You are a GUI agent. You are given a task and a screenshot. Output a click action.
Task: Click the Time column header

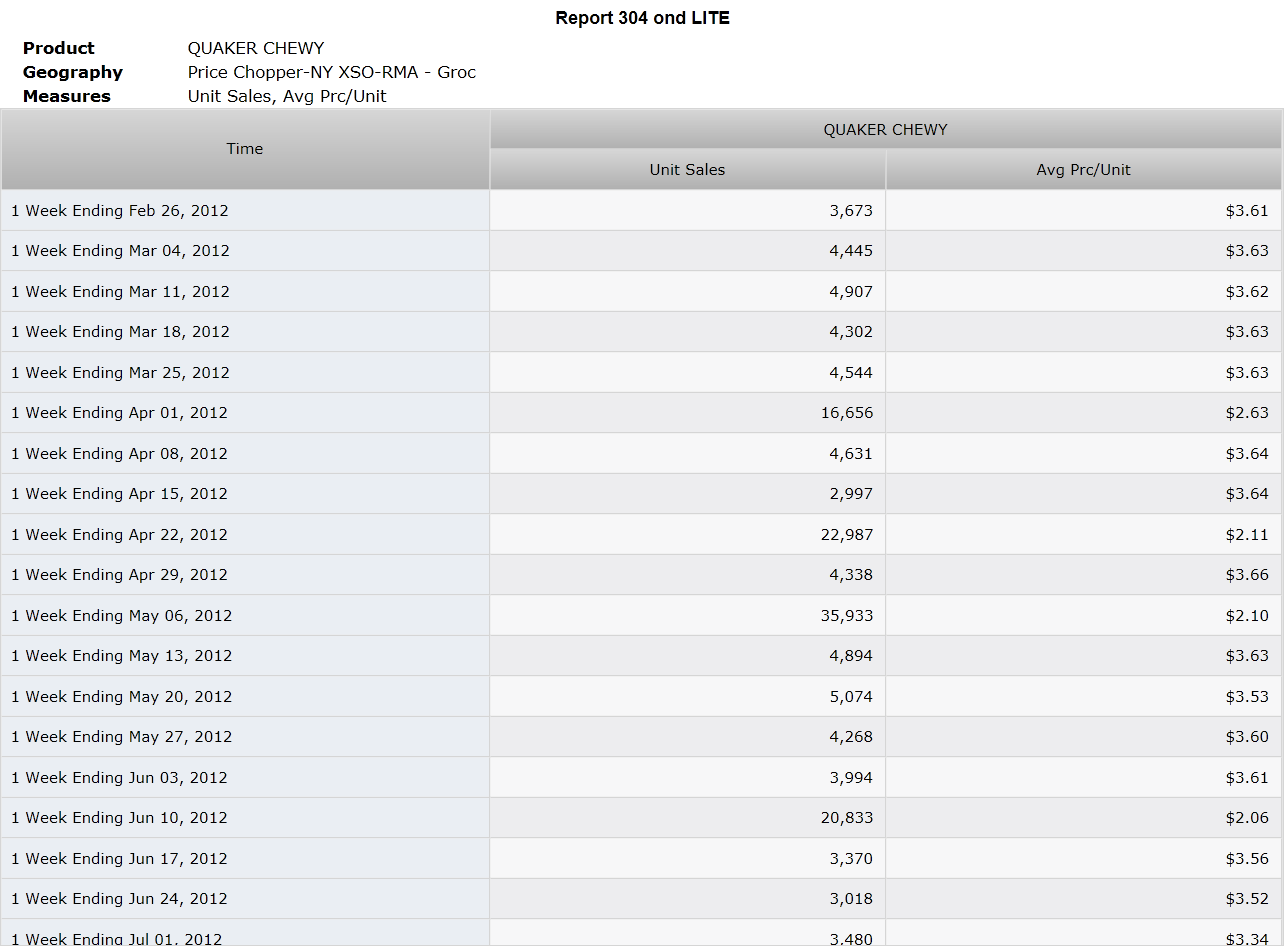point(245,149)
